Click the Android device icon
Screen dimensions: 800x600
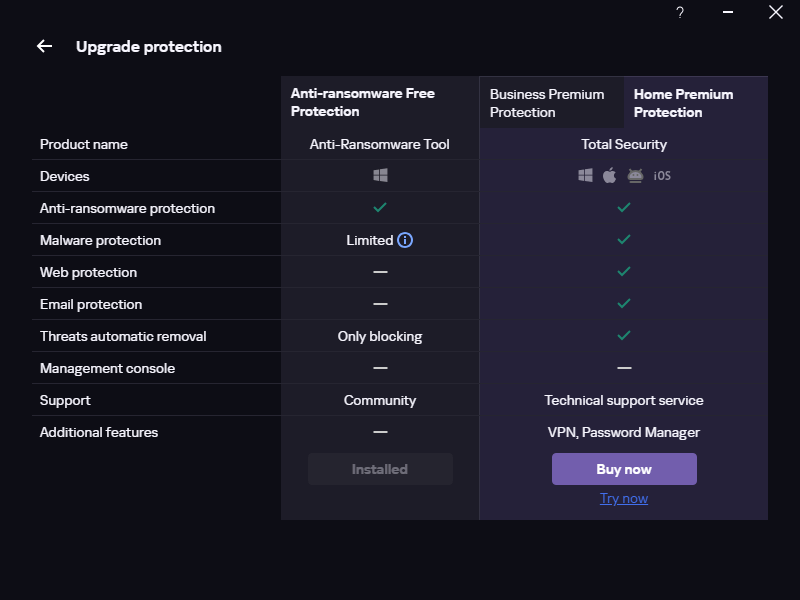tap(635, 176)
